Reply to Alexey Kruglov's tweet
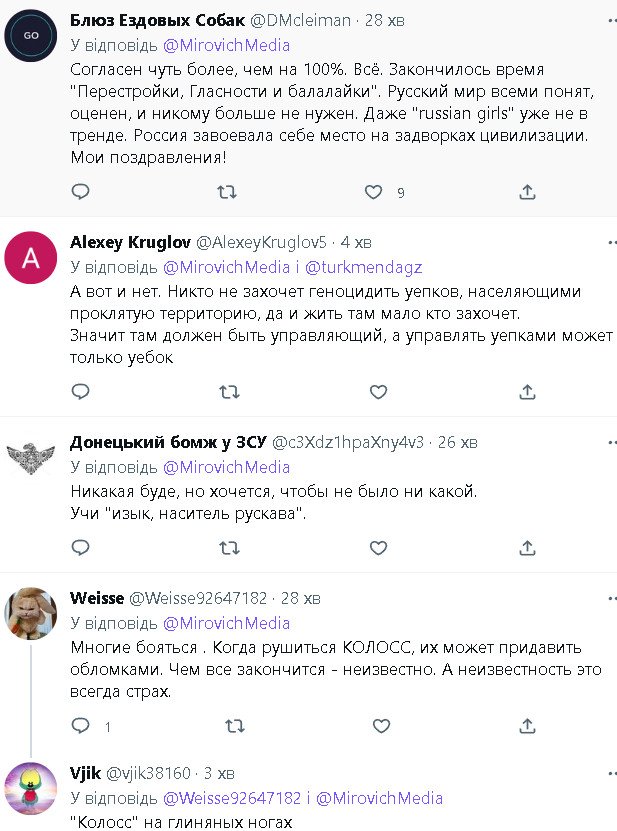Screen dimensions: 617x831 pos(81,389)
